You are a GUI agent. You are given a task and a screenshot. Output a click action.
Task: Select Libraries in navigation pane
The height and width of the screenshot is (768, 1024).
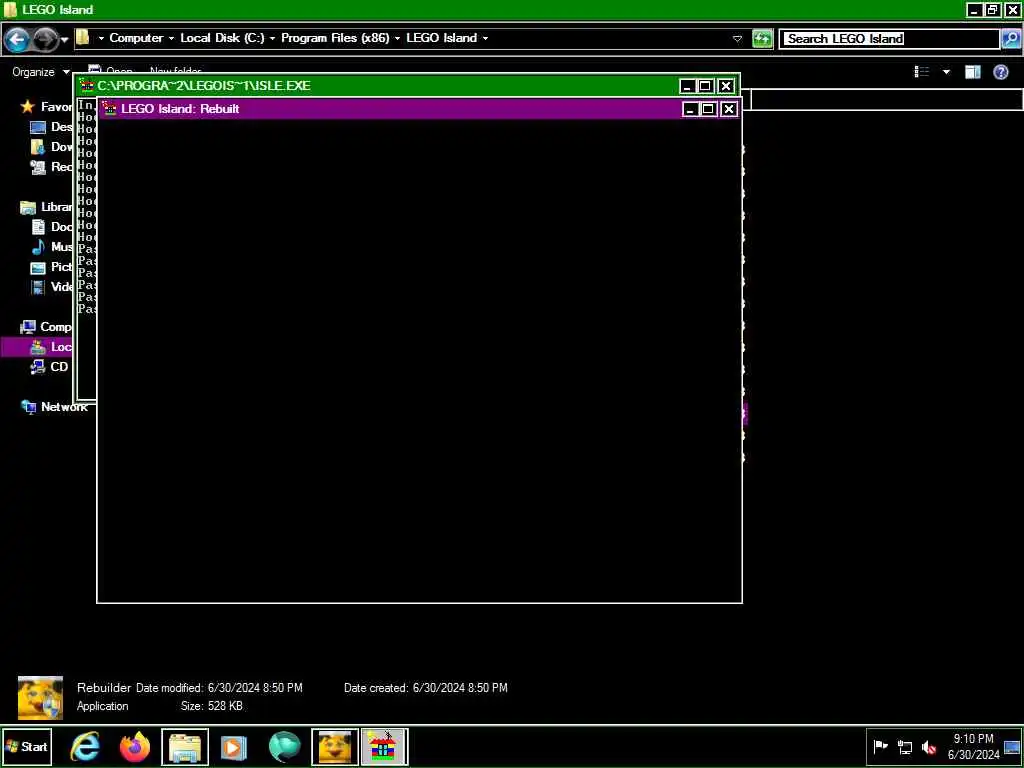pyautogui.click(x=46, y=207)
